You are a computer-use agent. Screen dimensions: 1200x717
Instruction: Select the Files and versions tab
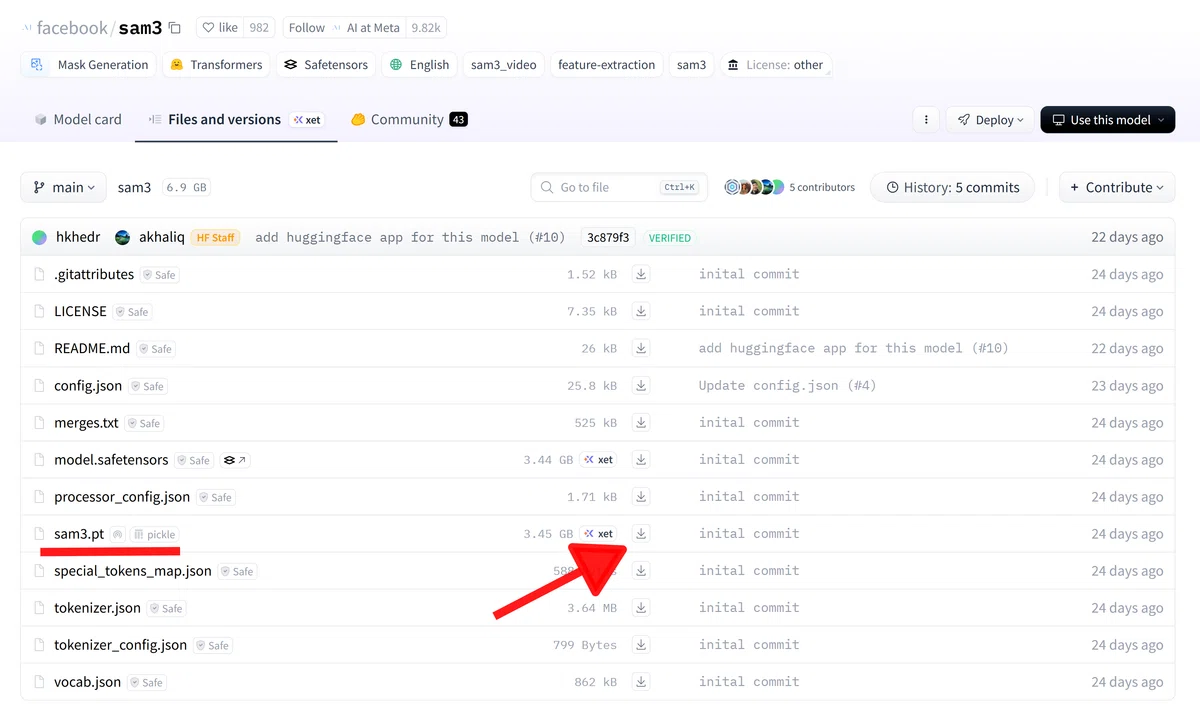(235, 119)
